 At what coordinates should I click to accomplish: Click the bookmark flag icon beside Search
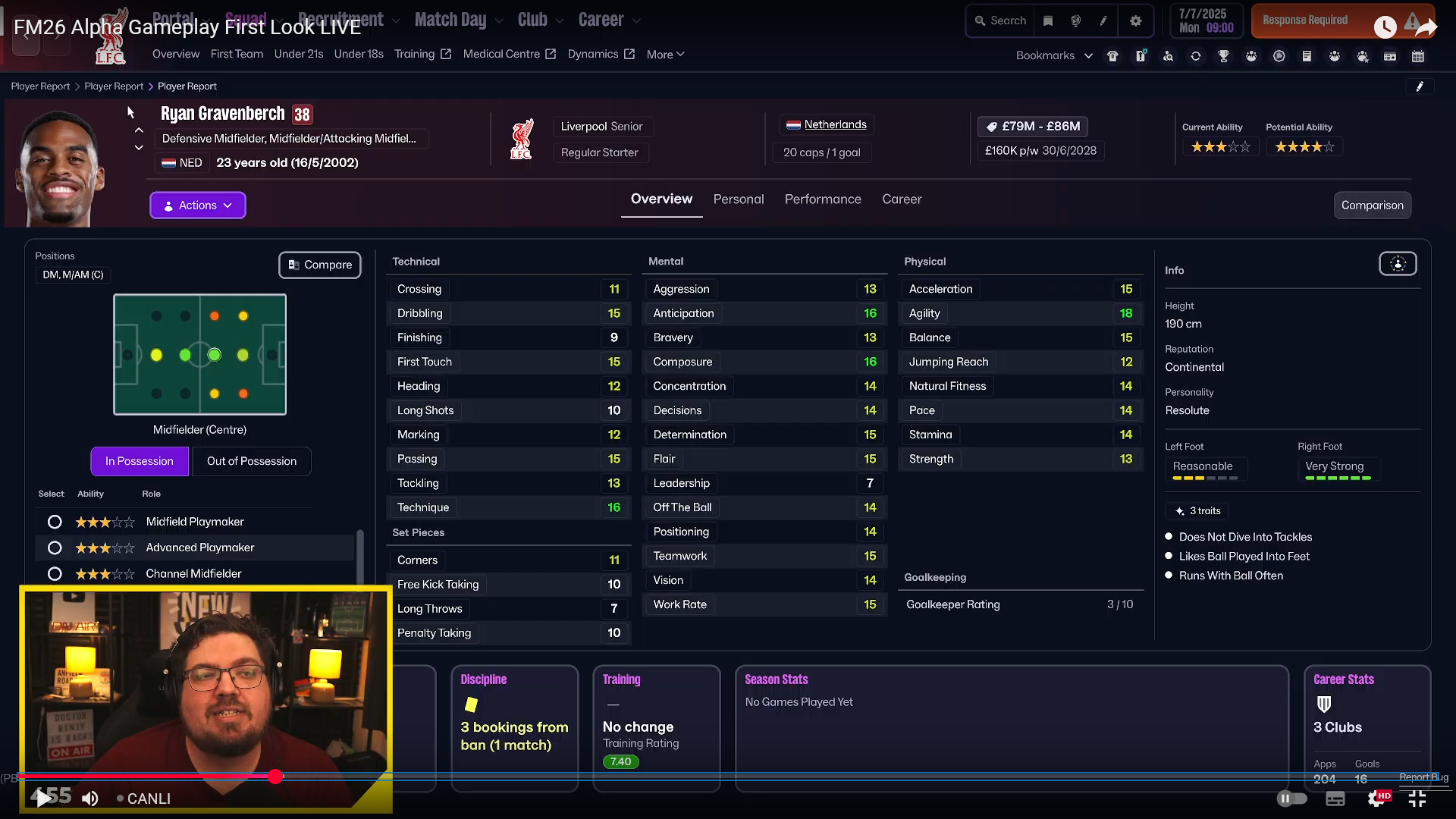point(1048,21)
